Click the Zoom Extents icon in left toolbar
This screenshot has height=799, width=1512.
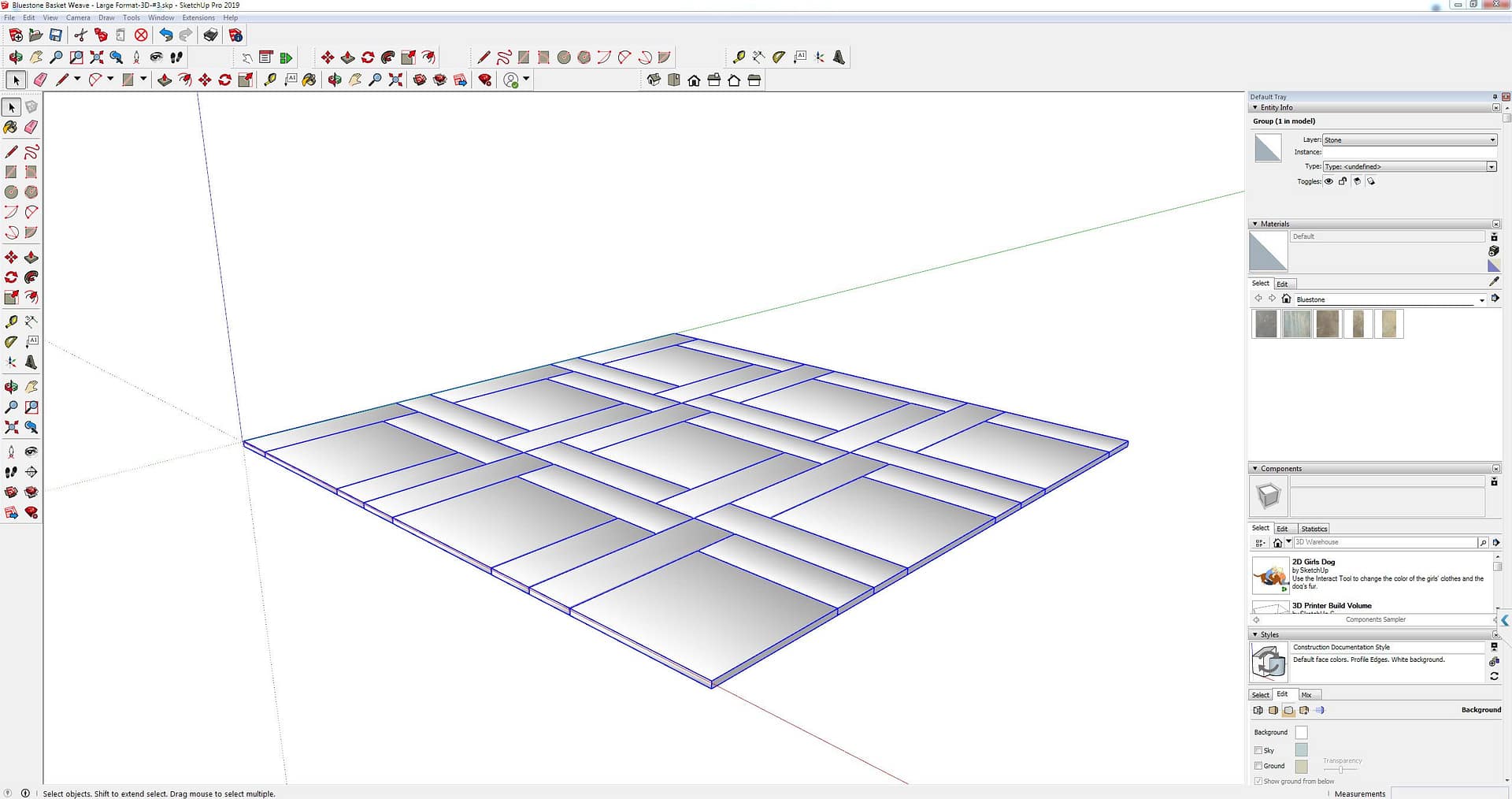[12, 427]
